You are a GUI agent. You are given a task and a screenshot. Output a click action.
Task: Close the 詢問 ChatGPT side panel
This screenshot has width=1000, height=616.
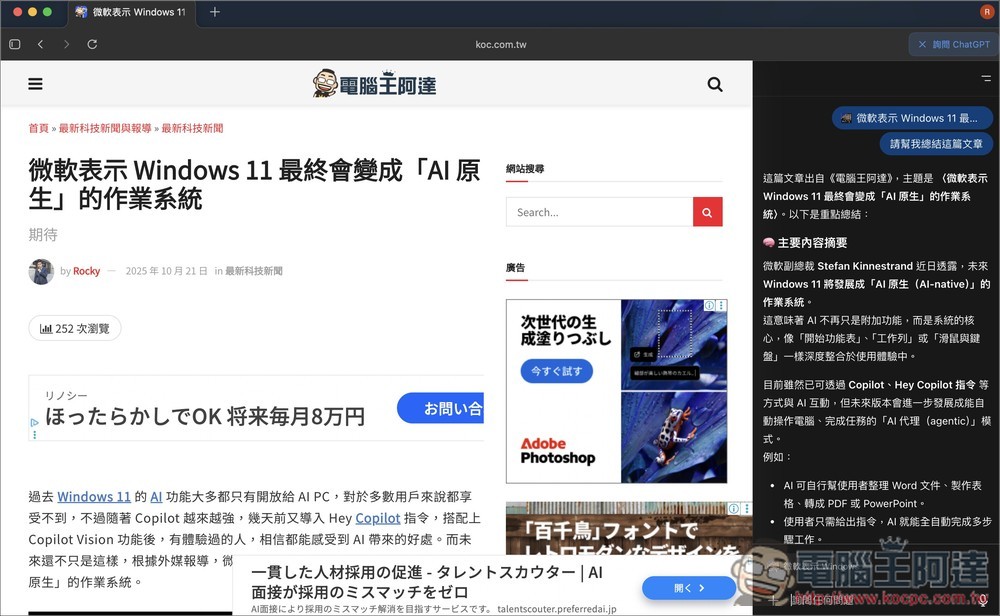921,44
